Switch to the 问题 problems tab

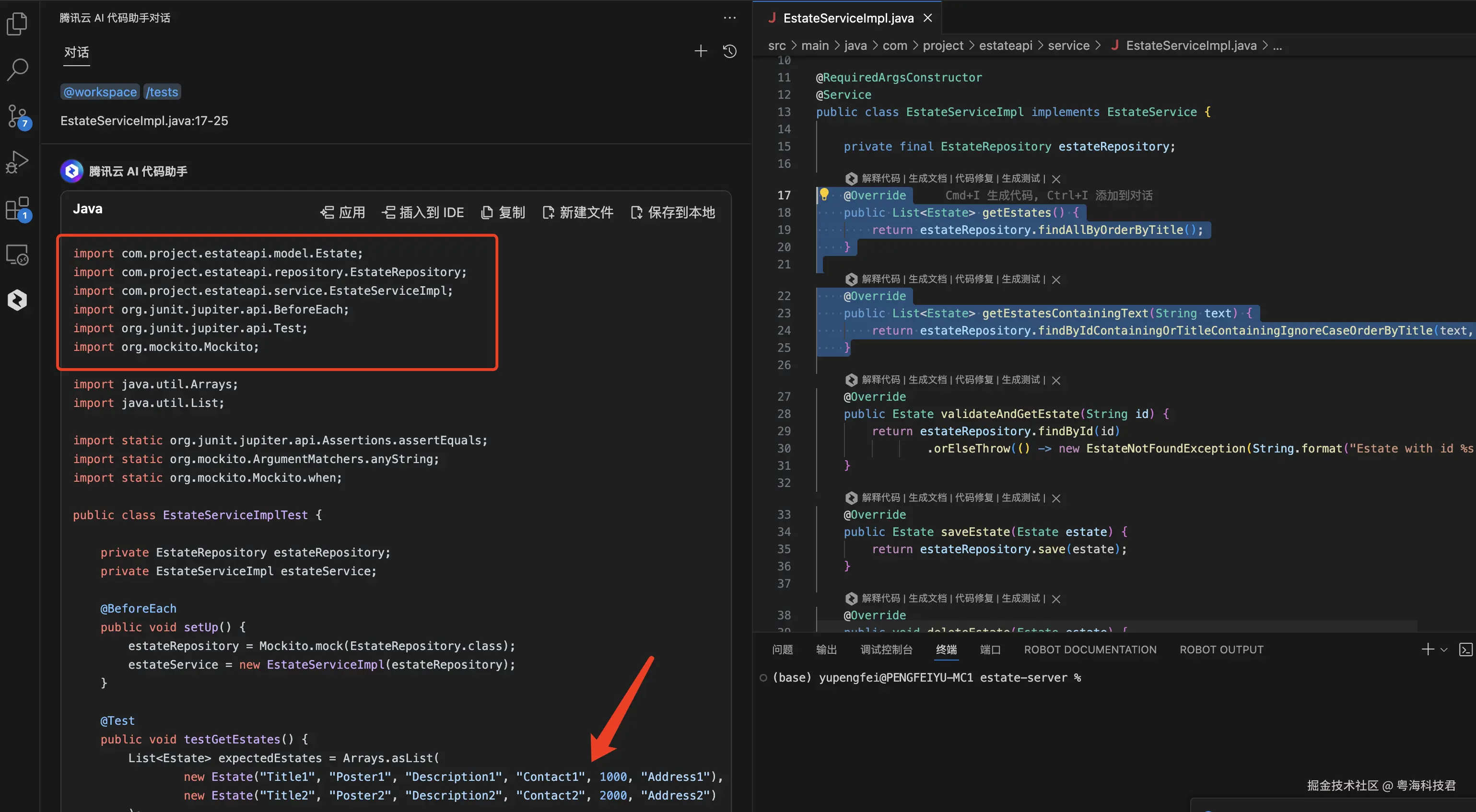(782, 650)
